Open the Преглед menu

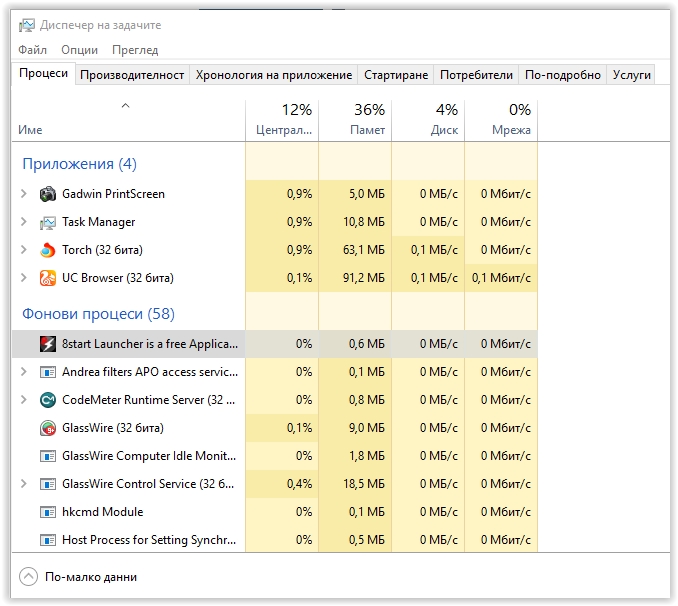click(x=135, y=50)
